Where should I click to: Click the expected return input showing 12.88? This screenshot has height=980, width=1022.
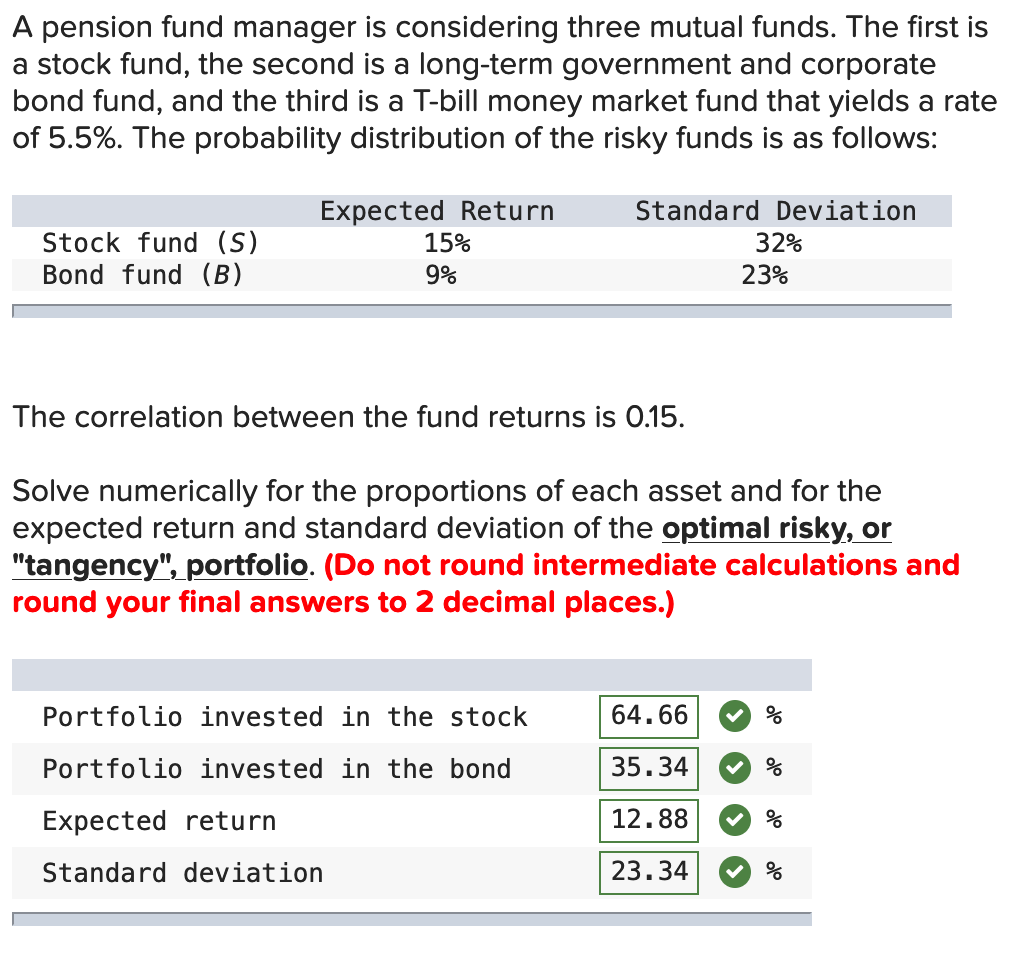click(x=648, y=821)
